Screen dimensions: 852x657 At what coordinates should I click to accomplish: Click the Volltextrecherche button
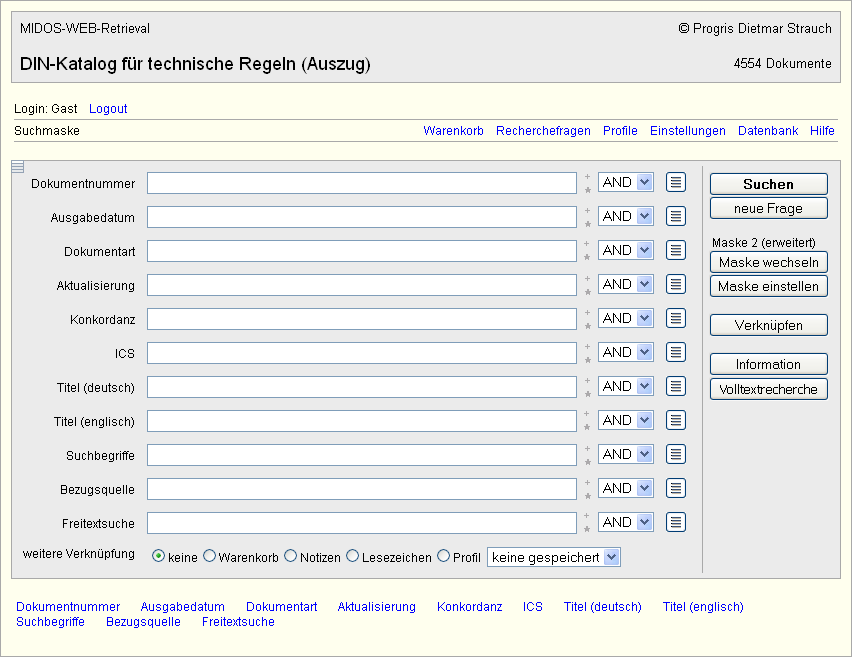pos(768,390)
